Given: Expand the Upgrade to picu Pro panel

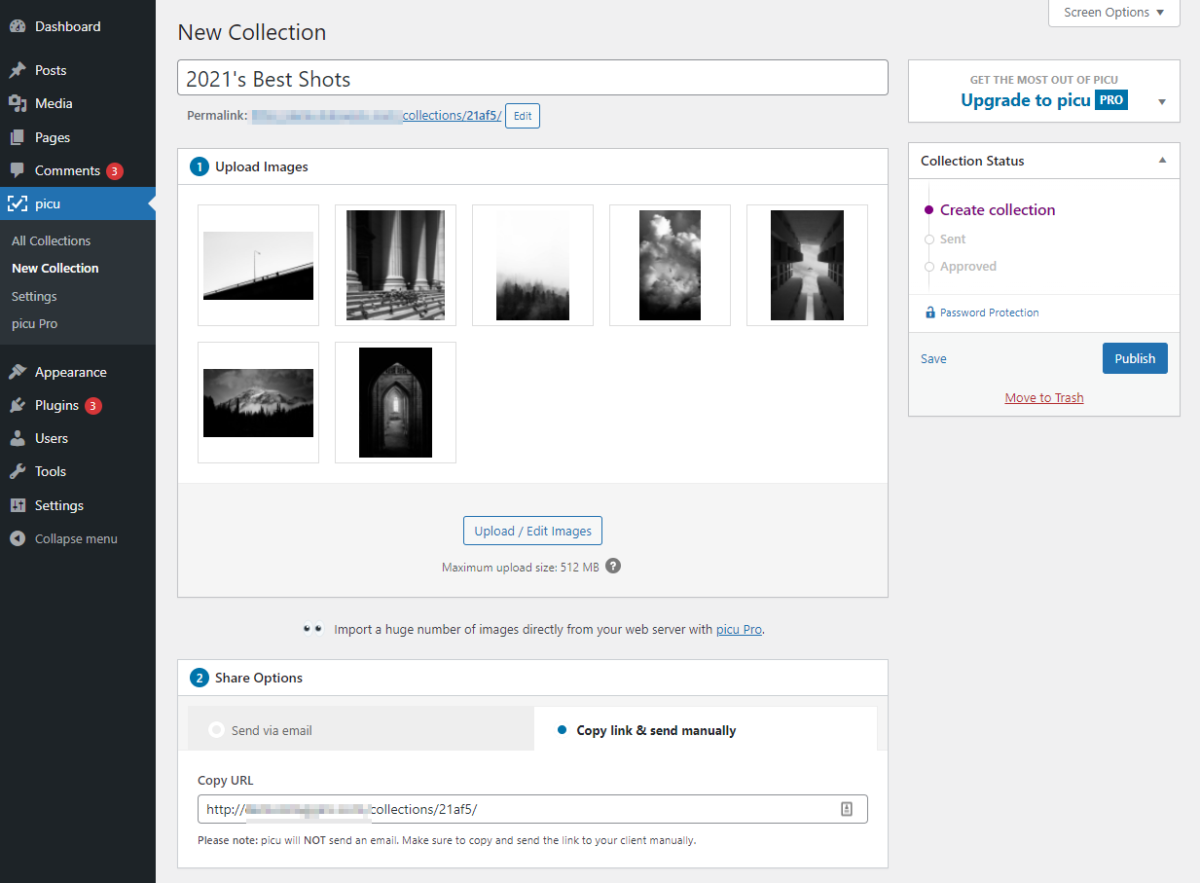Looking at the screenshot, I should pos(1162,101).
